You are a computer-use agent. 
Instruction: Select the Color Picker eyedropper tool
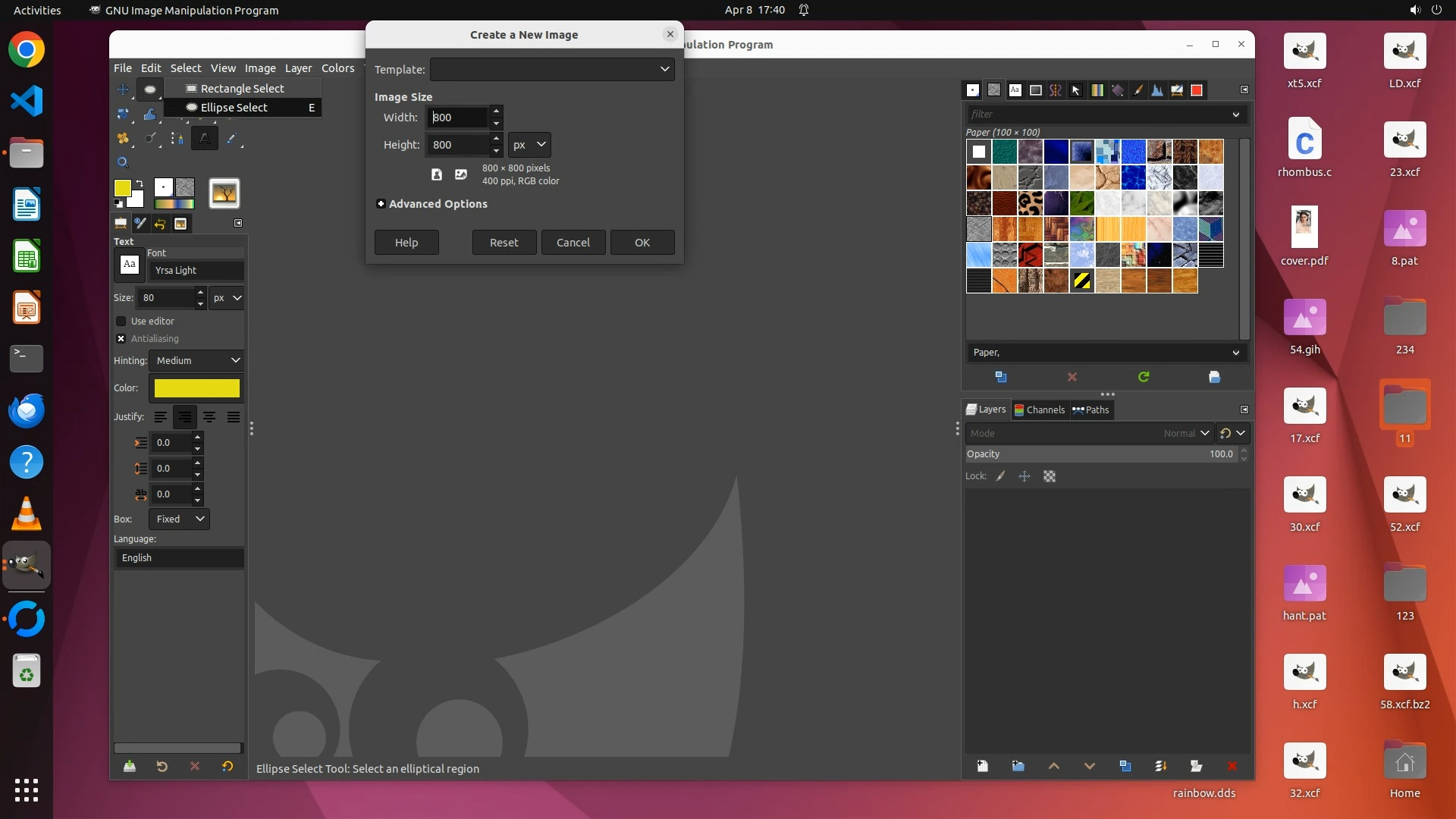click(231, 138)
